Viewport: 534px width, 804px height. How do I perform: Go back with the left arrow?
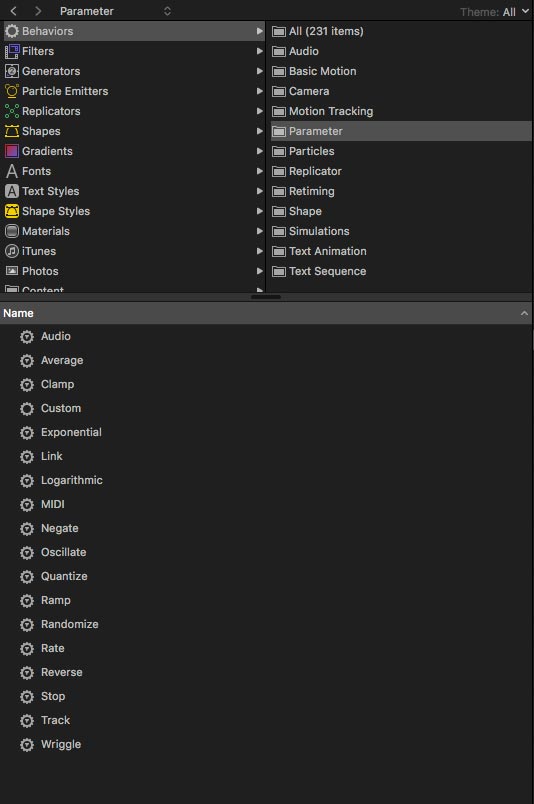pos(14,11)
